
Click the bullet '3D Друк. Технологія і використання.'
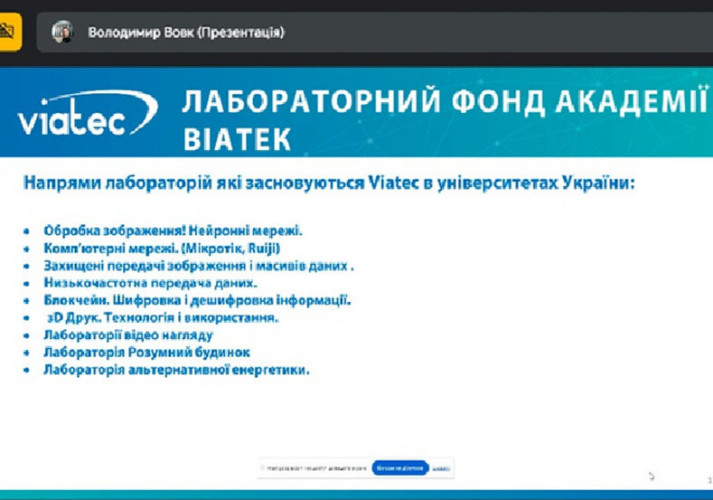[163, 318]
